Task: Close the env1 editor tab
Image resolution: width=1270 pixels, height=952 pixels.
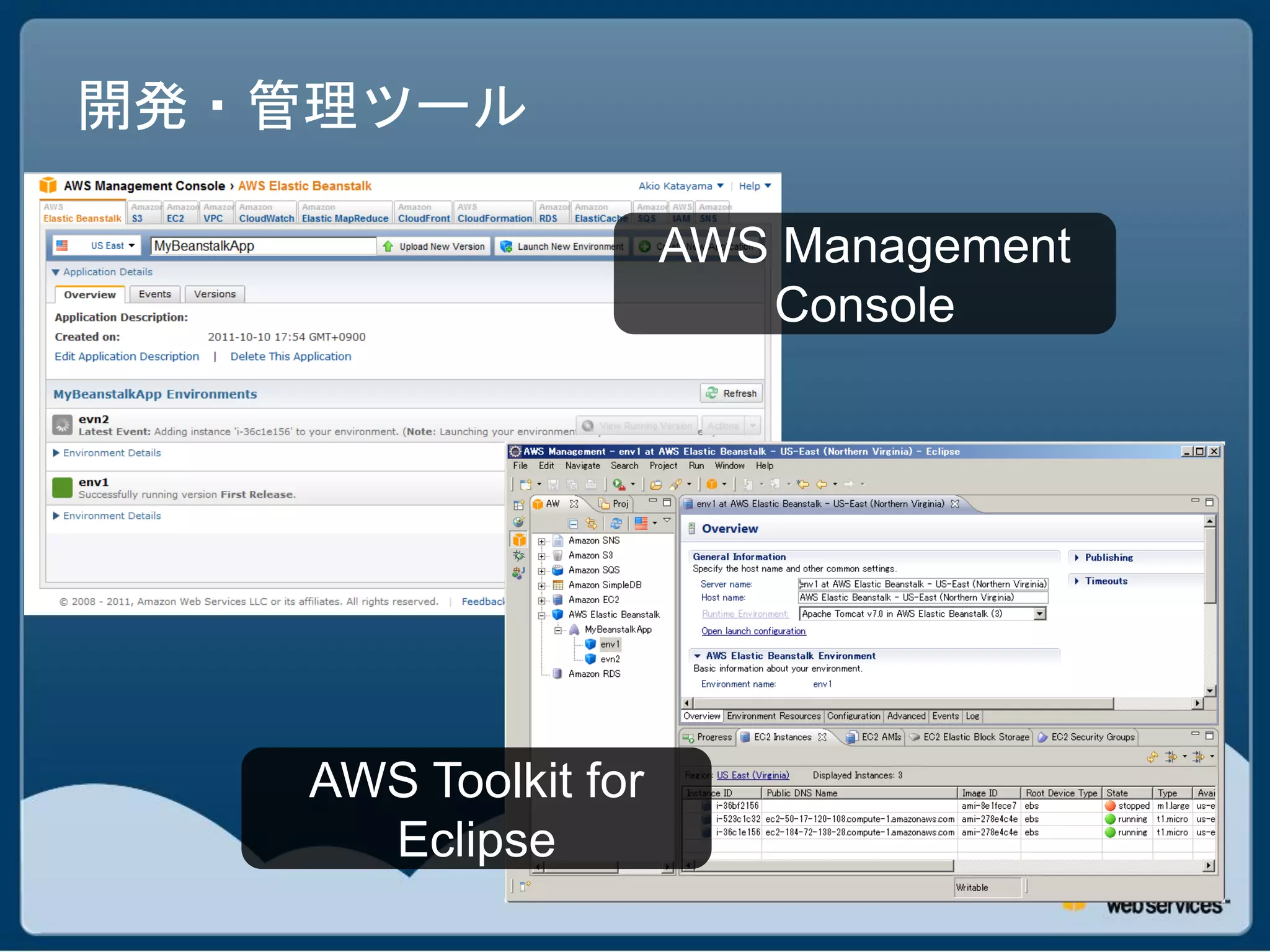Action: 955,504
